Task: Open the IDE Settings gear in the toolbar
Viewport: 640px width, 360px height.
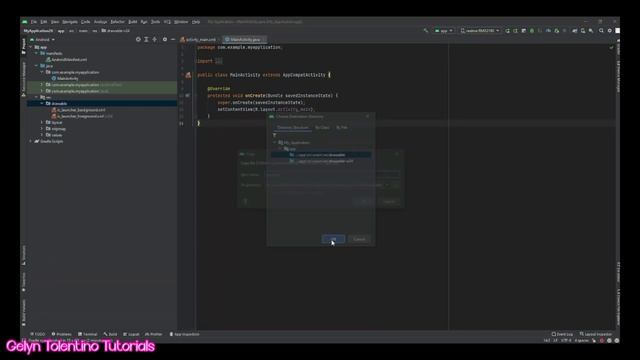Action: [x=610, y=31]
